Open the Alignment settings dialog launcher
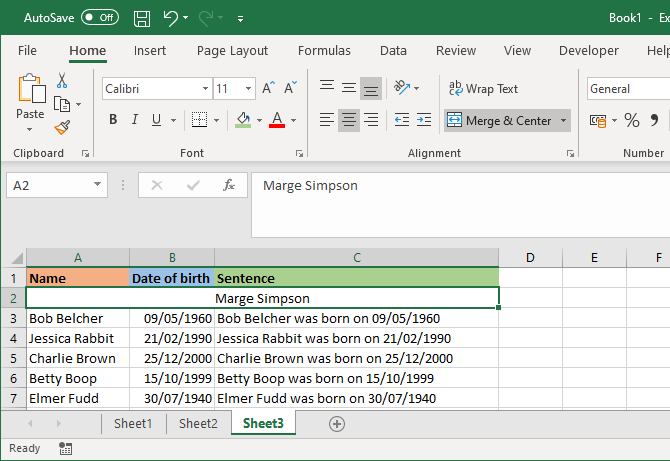The image size is (670, 461). tap(570, 153)
